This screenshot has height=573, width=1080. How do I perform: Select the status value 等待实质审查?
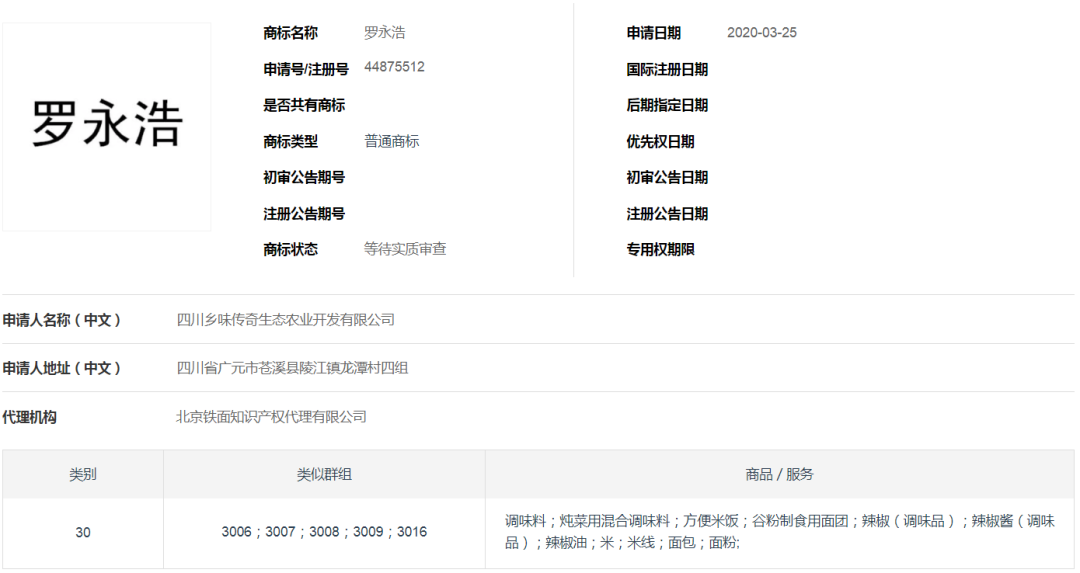pyautogui.click(x=405, y=249)
